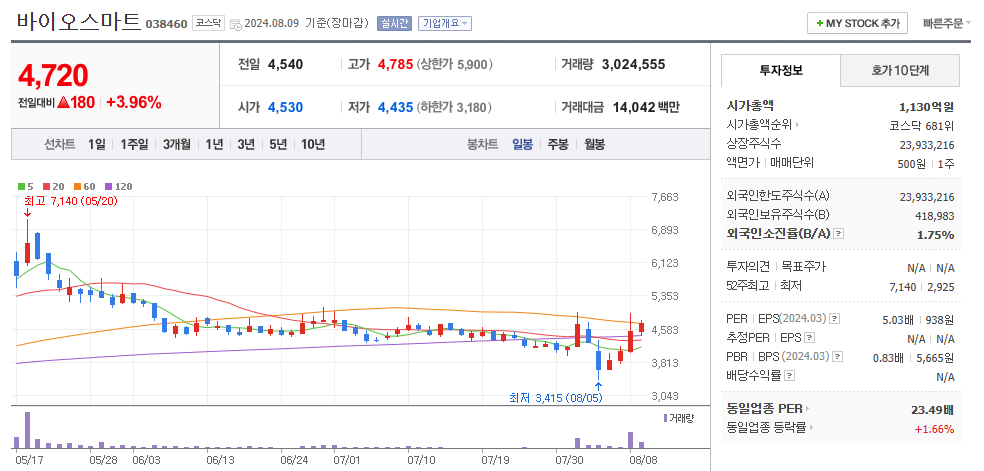The image size is (984, 471).
Task: Click the 목표주가 label
Action: coord(803,267)
